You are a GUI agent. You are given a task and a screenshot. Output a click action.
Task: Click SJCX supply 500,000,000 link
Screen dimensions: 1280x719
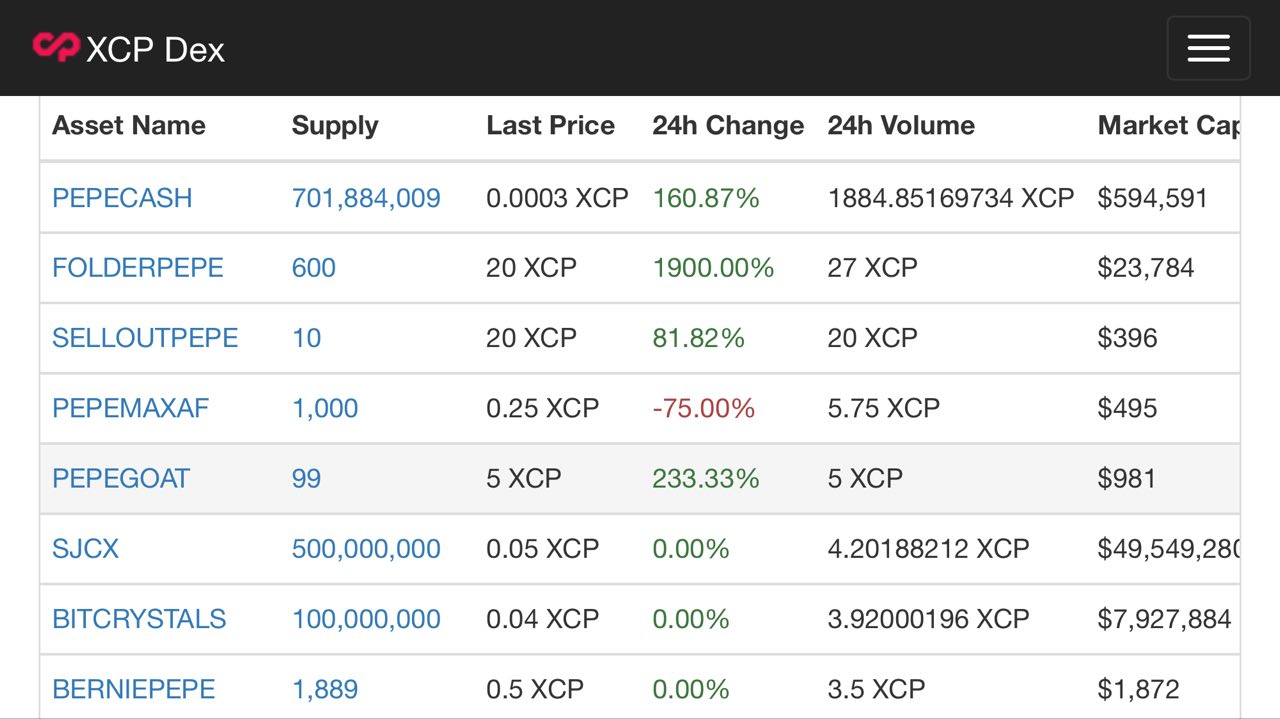[x=366, y=548]
